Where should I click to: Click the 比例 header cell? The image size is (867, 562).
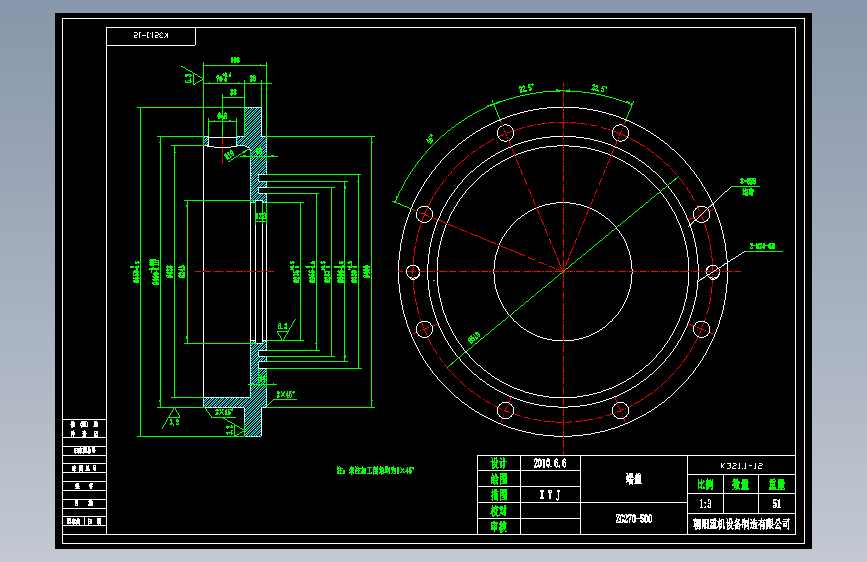(x=705, y=485)
